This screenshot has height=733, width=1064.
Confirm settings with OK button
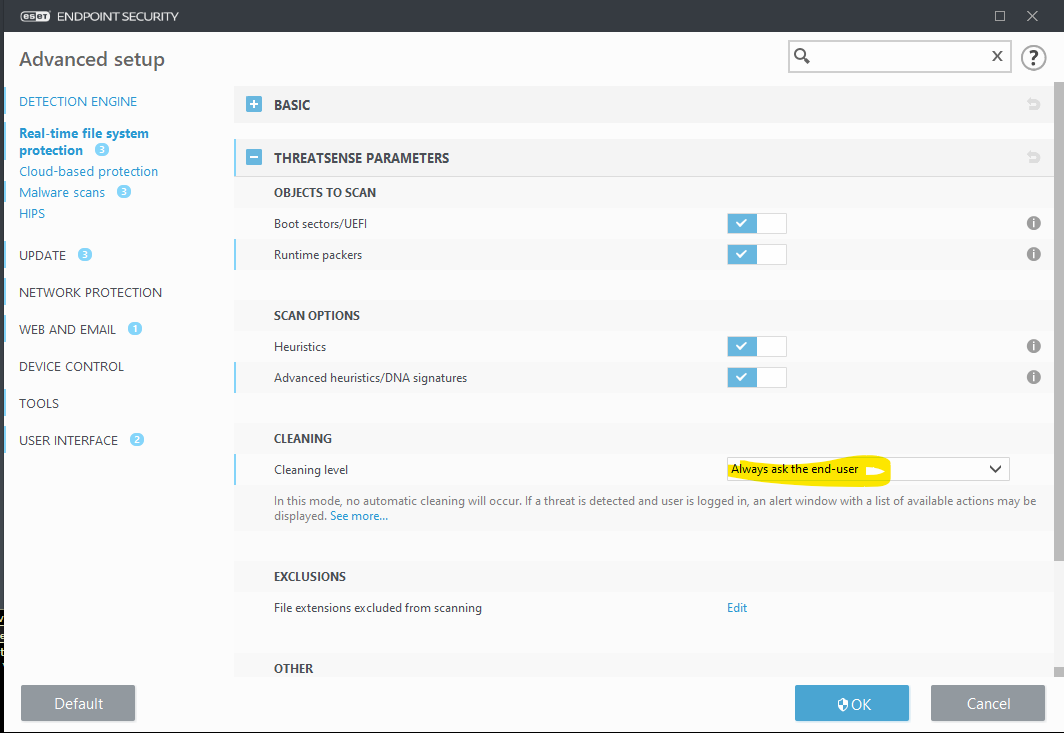point(852,703)
